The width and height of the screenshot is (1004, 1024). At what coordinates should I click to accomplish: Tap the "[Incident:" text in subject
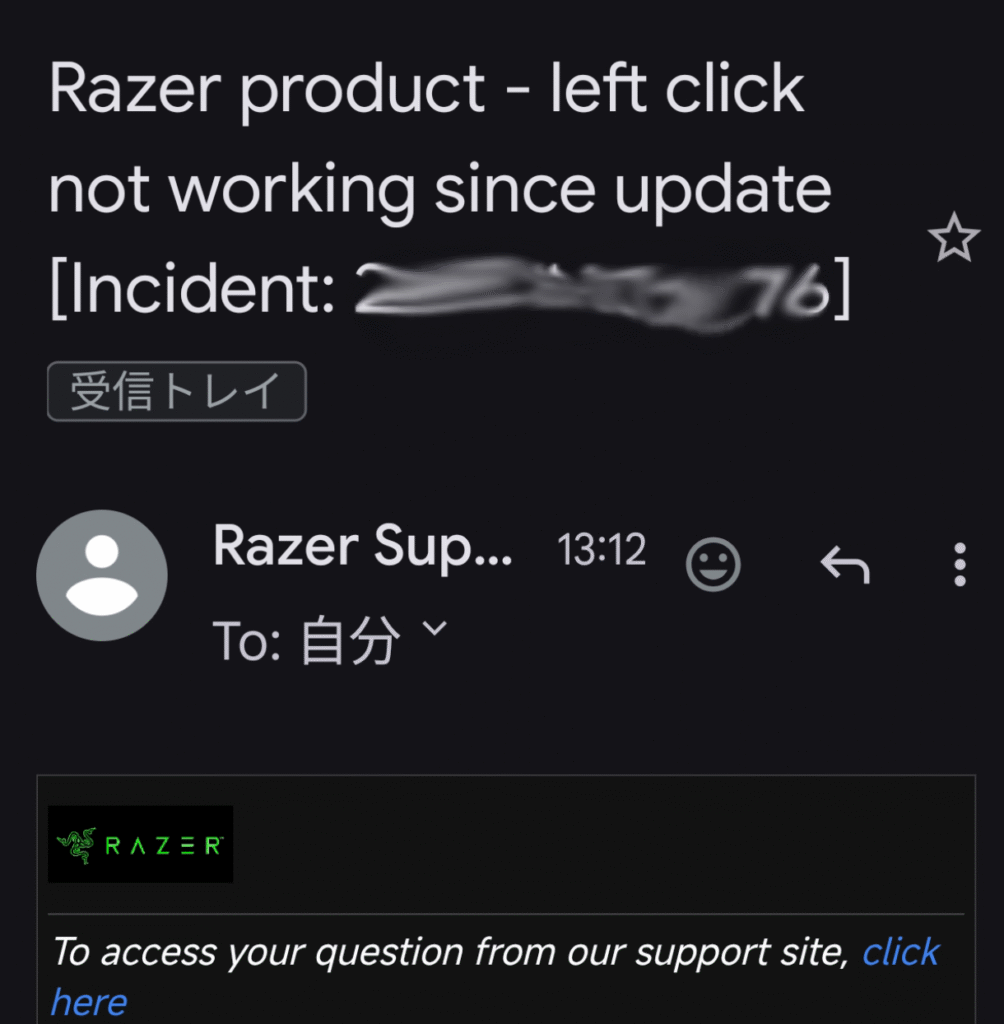pyautogui.click(x=192, y=290)
